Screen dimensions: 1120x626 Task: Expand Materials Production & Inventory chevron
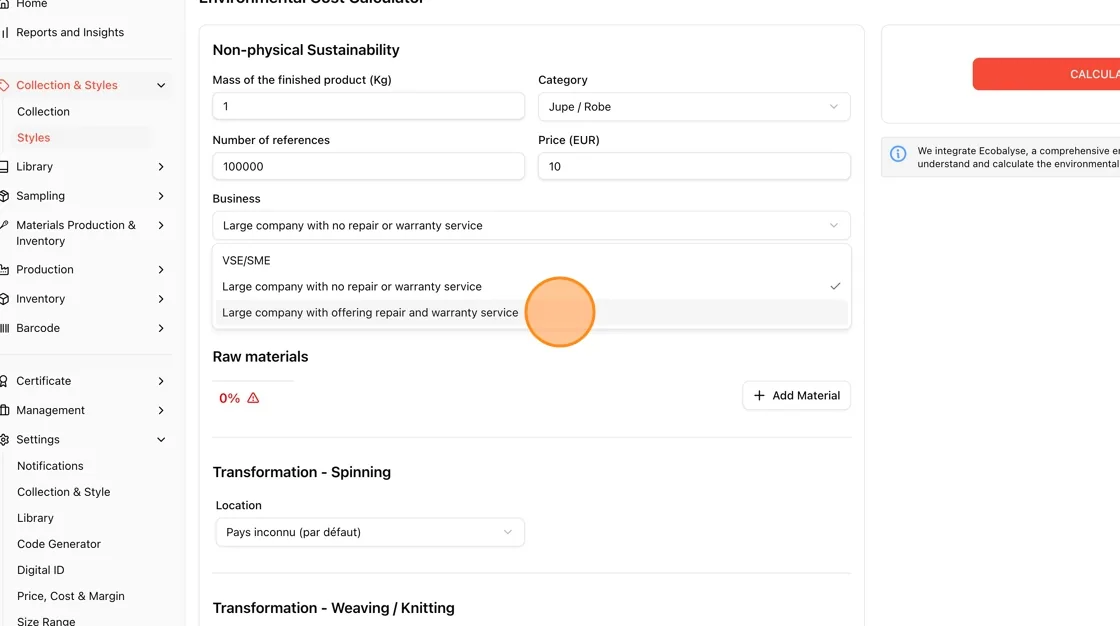point(161,225)
